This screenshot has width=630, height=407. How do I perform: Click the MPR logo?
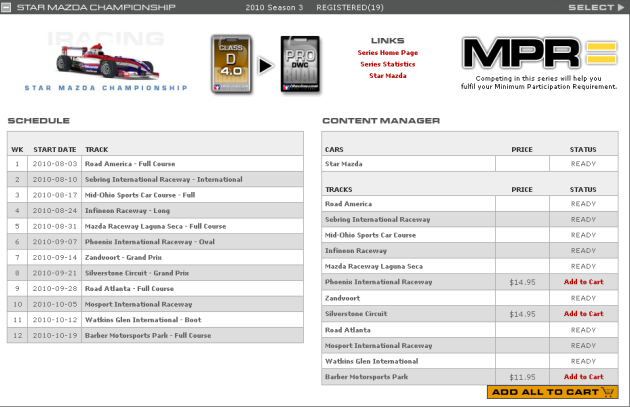point(539,53)
